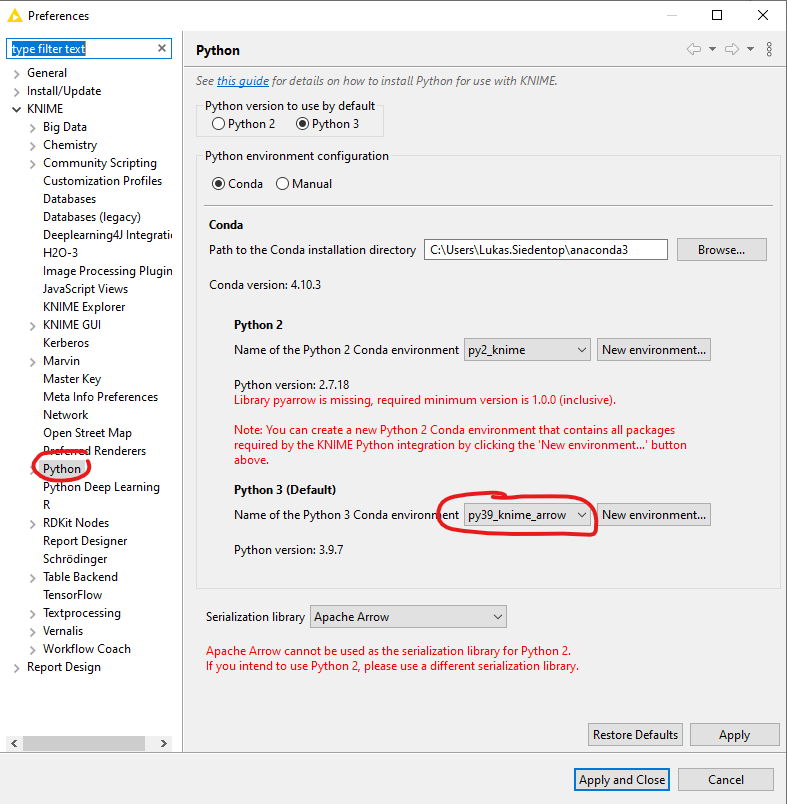This screenshot has width=787, height=804.
Task: Click the scrollbar left arrow
Action: [x=14, y=743]
